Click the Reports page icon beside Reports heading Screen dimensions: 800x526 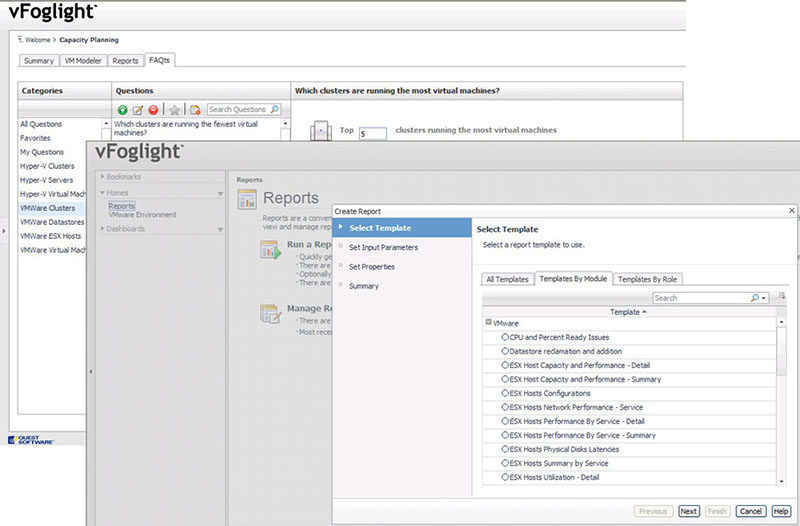[247, 199]
